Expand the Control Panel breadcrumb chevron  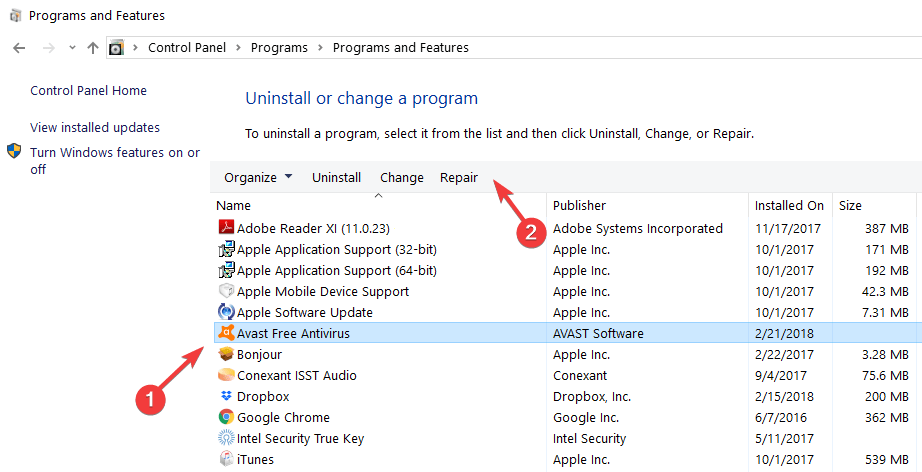coord(238,48)
